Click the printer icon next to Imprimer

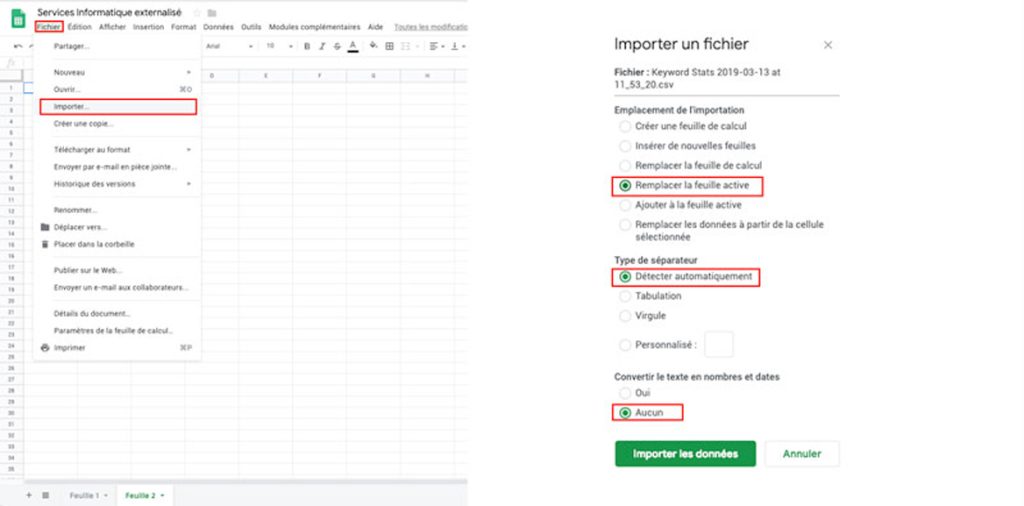[45, 348]
